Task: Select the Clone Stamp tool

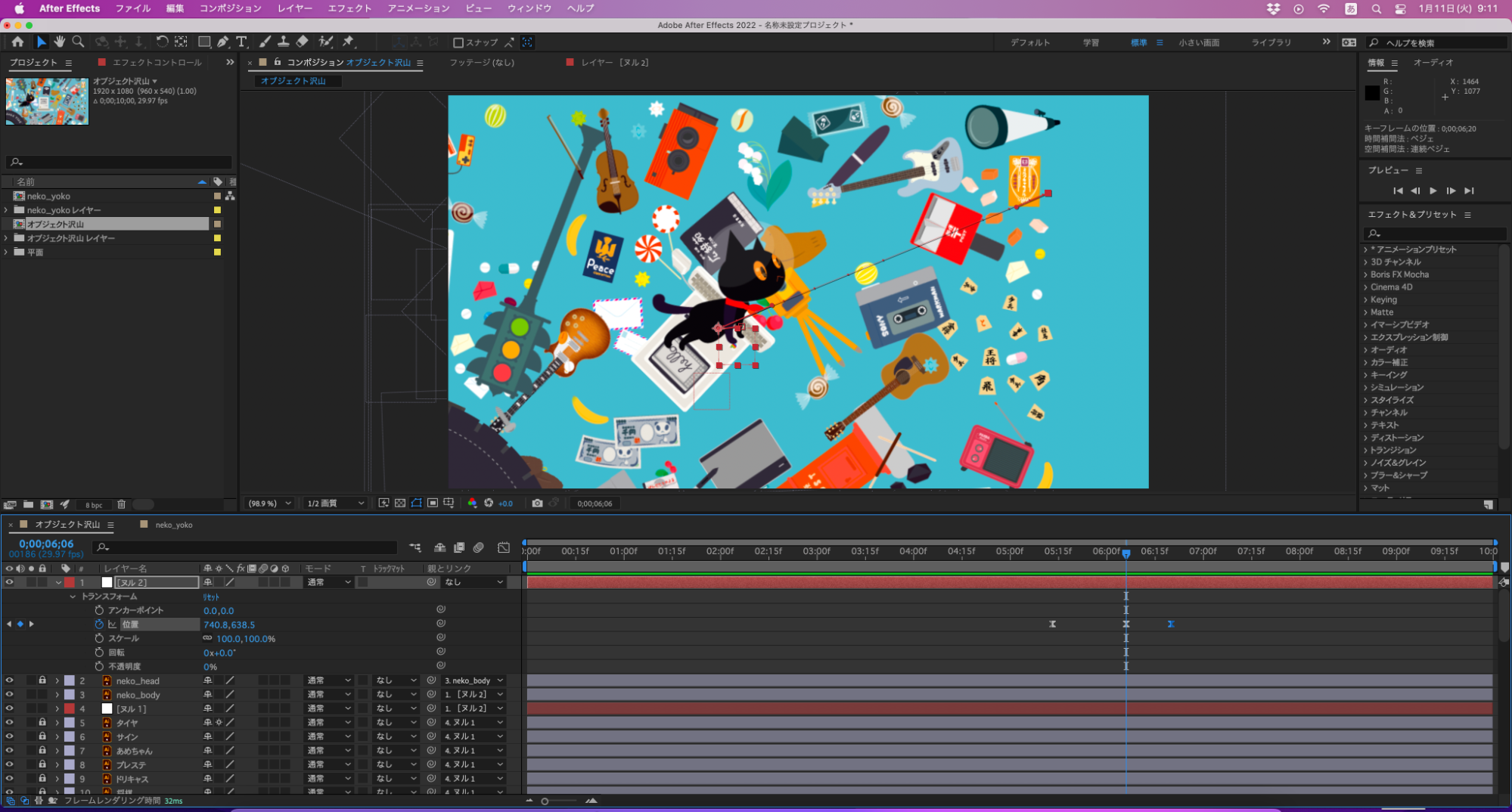Action: [283, 42]
